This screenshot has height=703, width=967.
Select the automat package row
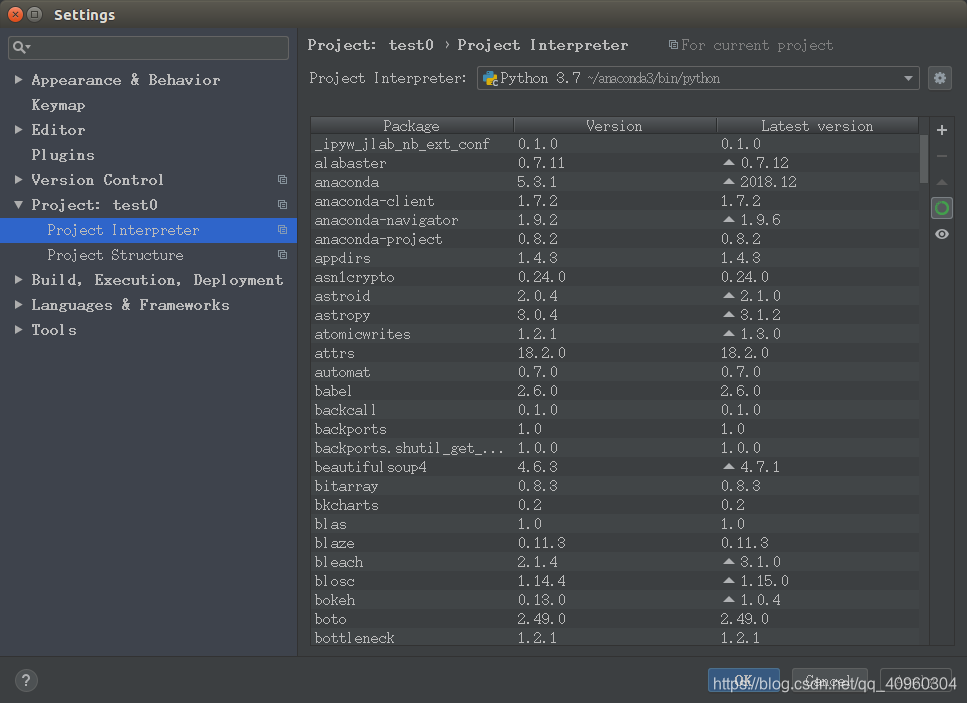point(615,372)
